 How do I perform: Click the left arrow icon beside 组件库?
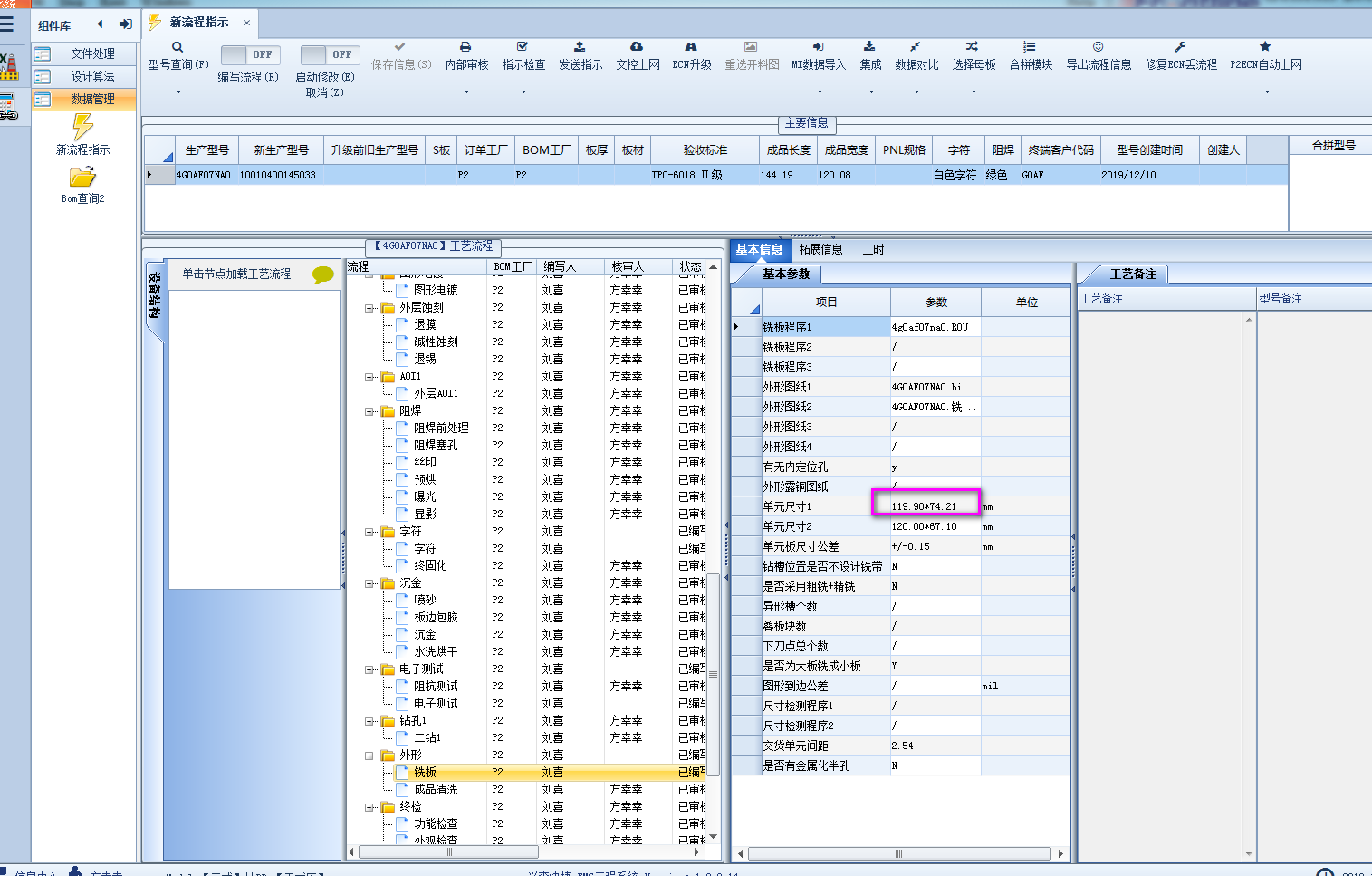pos(100,24)
